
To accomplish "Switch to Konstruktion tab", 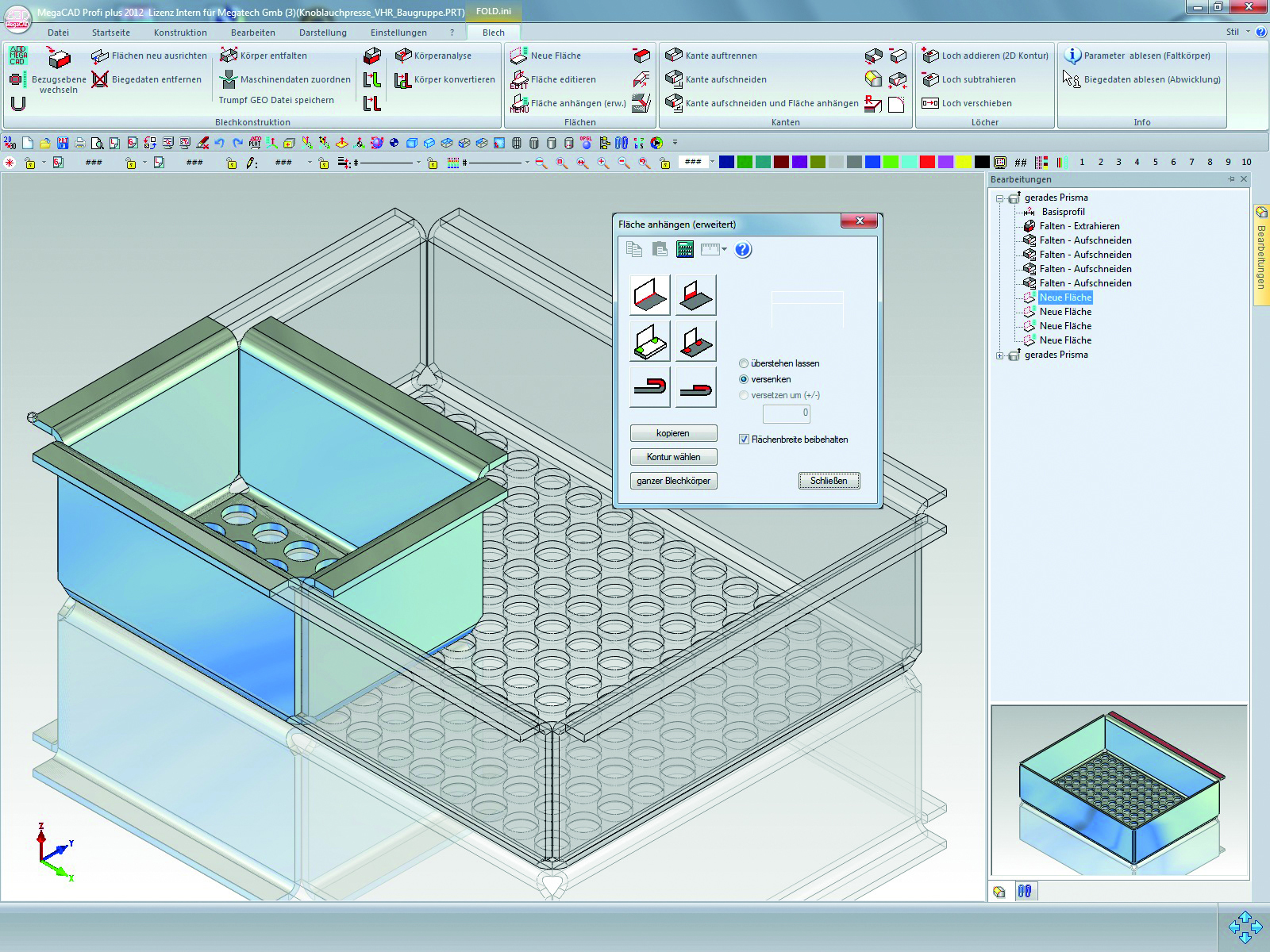I will pyautogui.click(x=180, y=33).
